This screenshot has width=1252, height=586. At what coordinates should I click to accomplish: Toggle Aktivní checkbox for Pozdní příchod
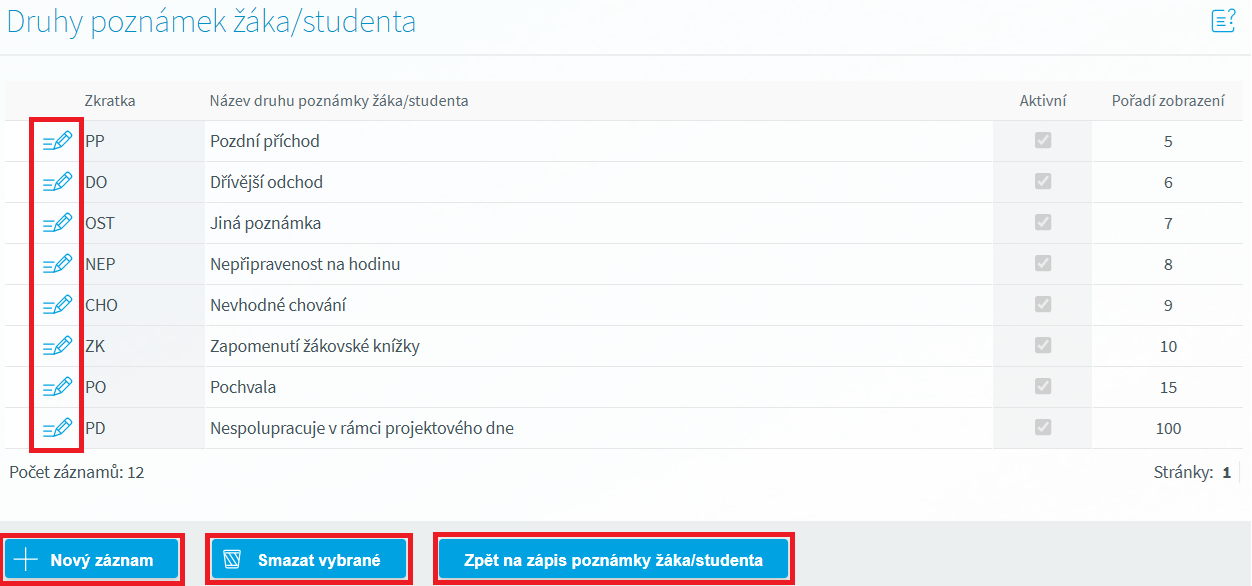[x=1043, y=141]
